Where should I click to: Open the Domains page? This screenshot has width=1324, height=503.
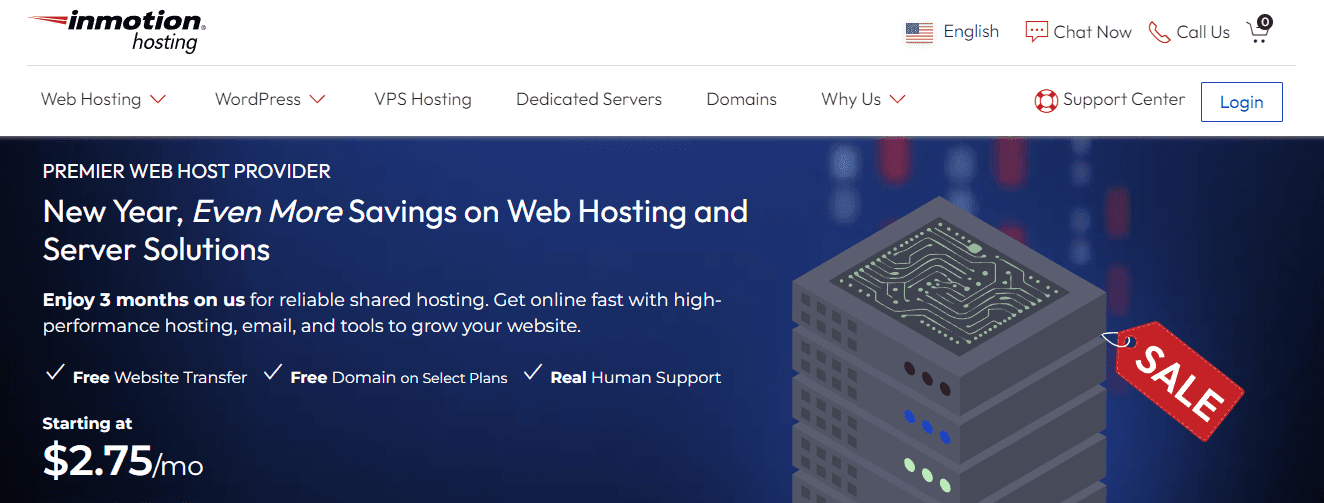[x=741, y=99]
